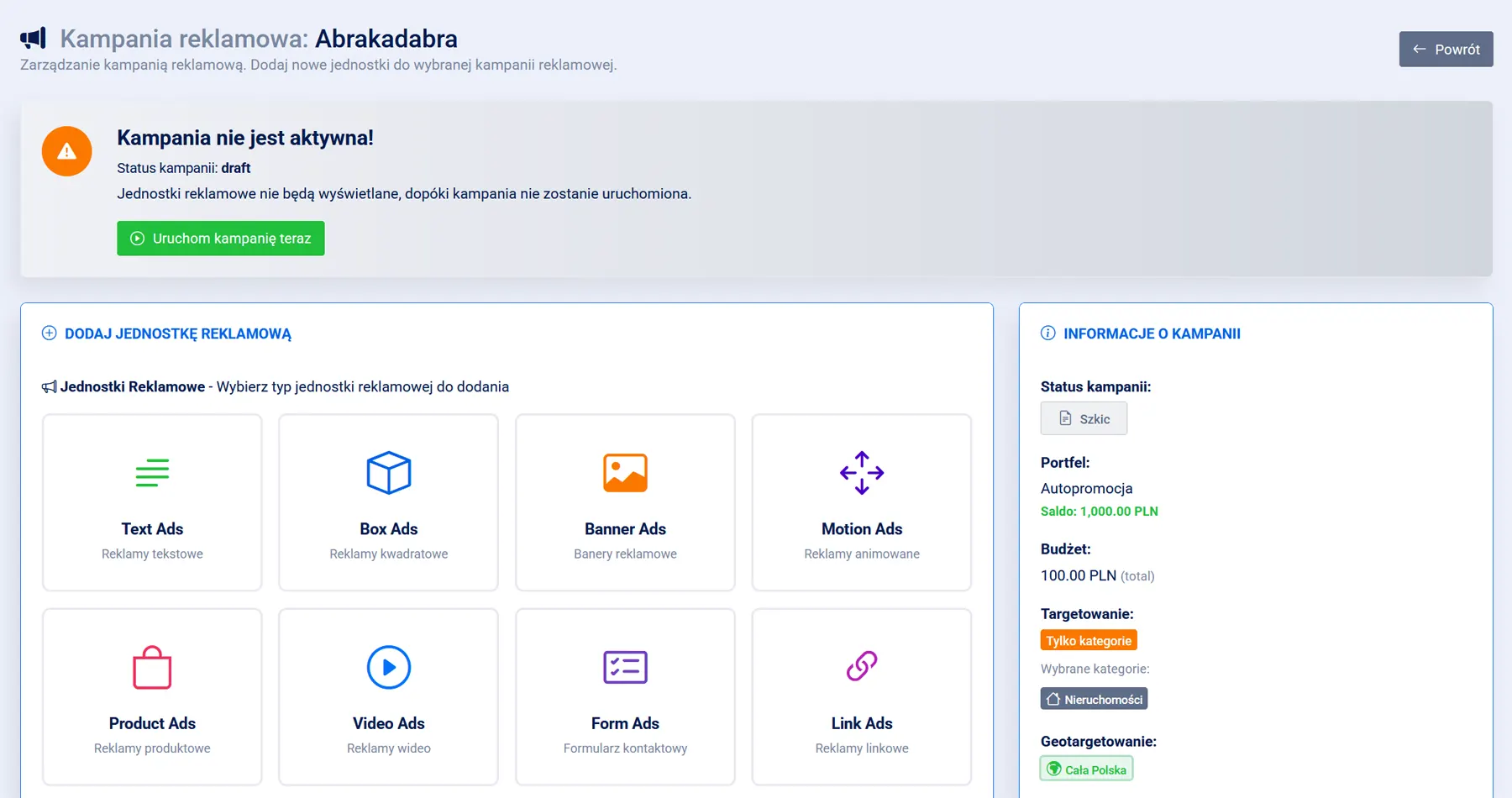
Task: Select the Video Ads play icon
Action: 389,667
